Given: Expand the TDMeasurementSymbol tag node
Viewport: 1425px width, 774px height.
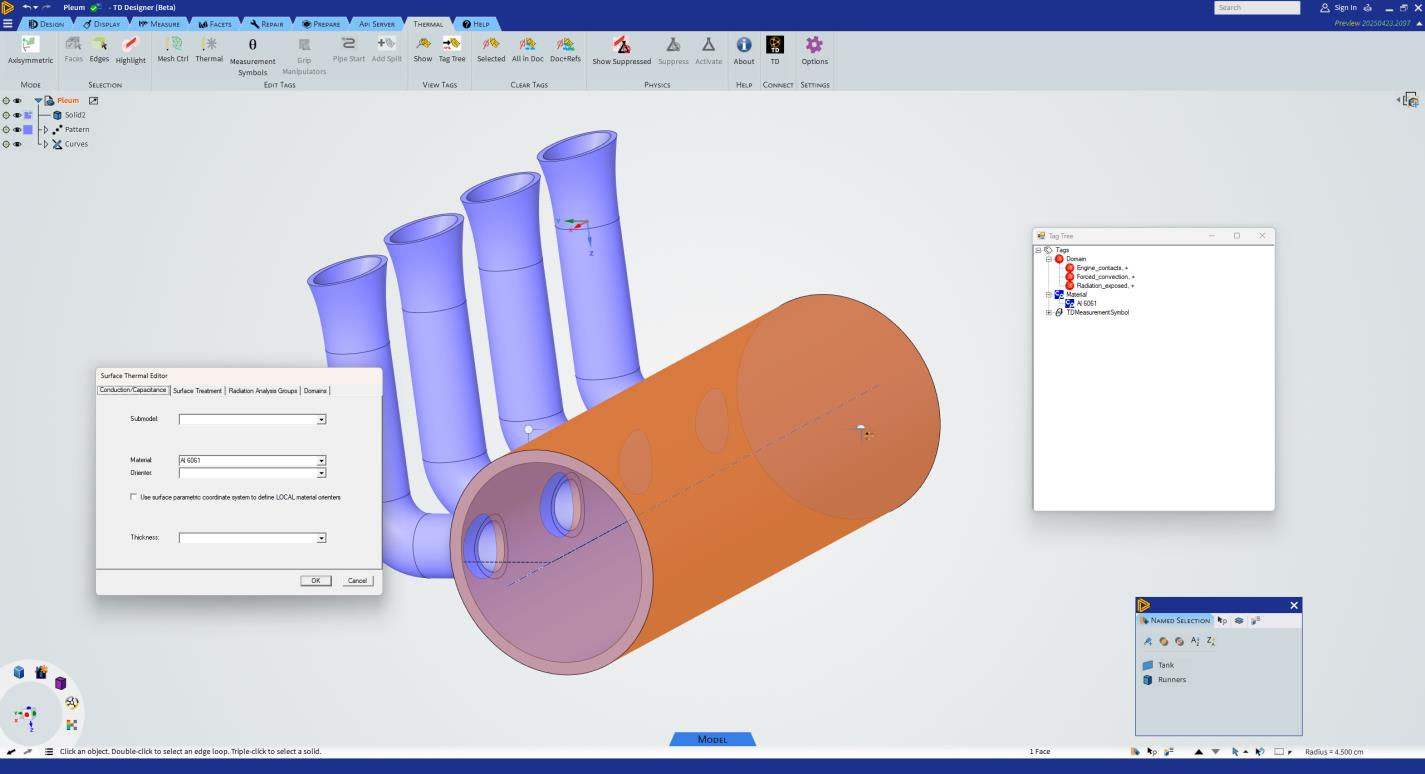Looking at the screenshot, I should pyautogui.click(x=1049, y=312).
